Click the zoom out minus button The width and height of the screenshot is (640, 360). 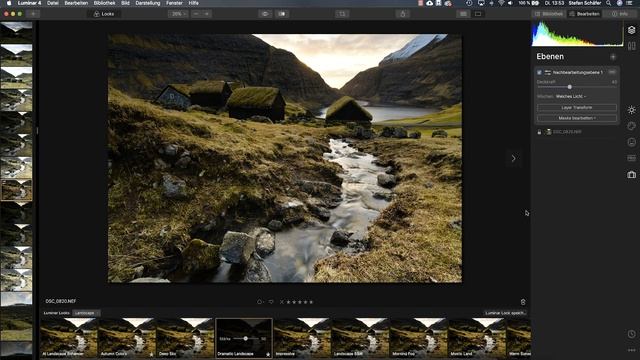196,14
